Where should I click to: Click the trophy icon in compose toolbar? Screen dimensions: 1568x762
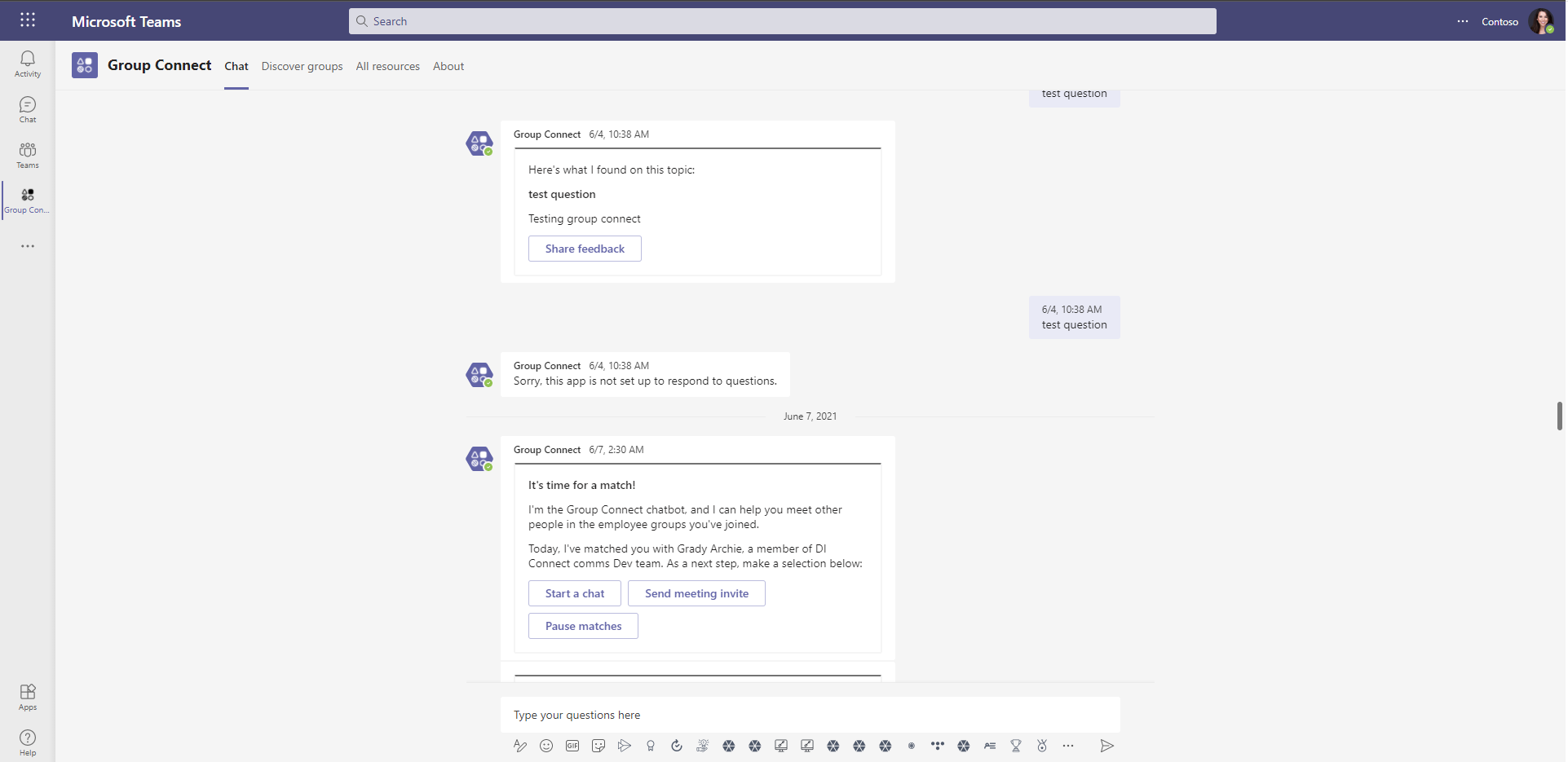pyautogui.click(x=1016, y=746)
